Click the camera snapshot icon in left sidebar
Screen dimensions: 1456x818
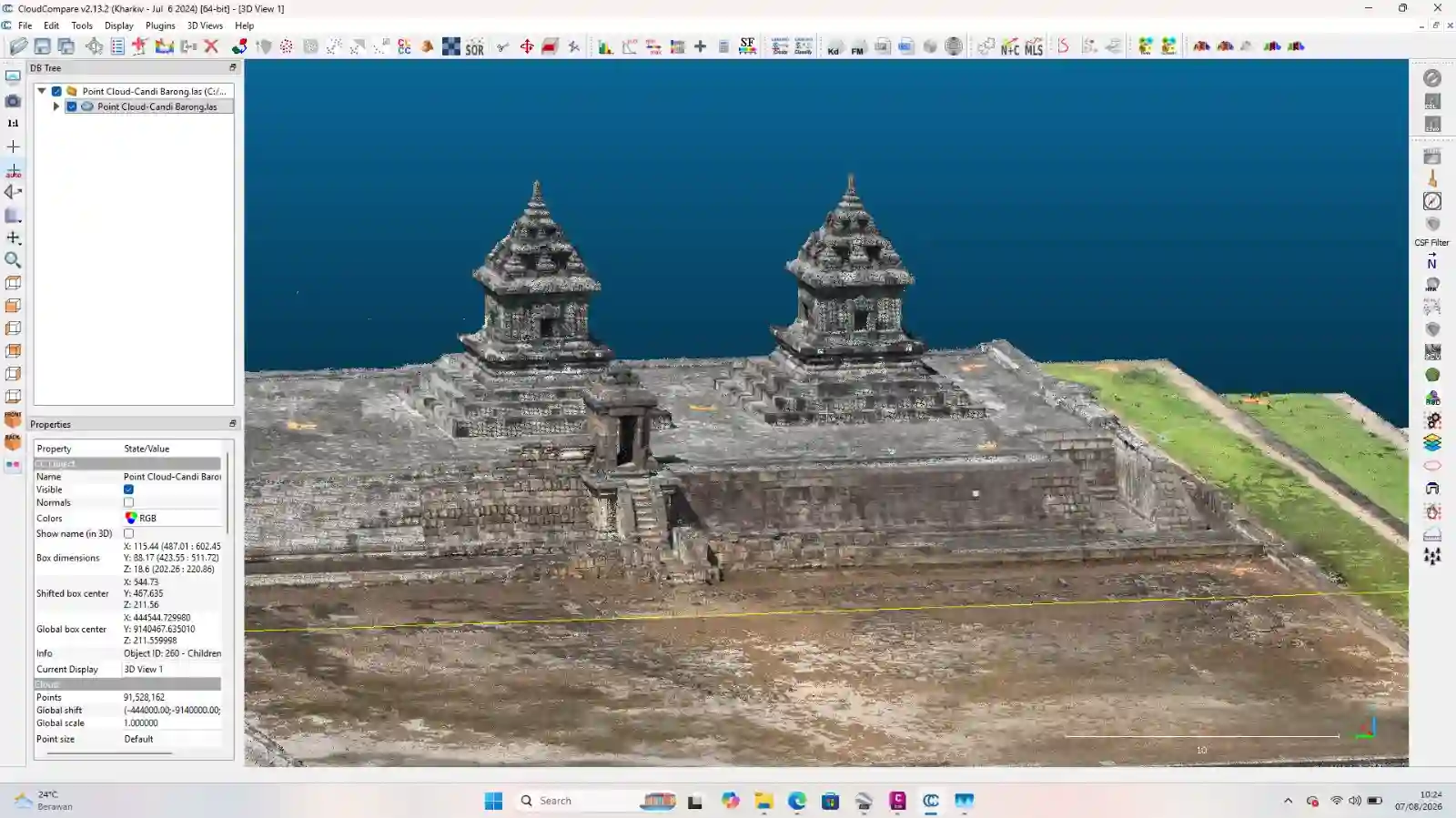(13, 101)
